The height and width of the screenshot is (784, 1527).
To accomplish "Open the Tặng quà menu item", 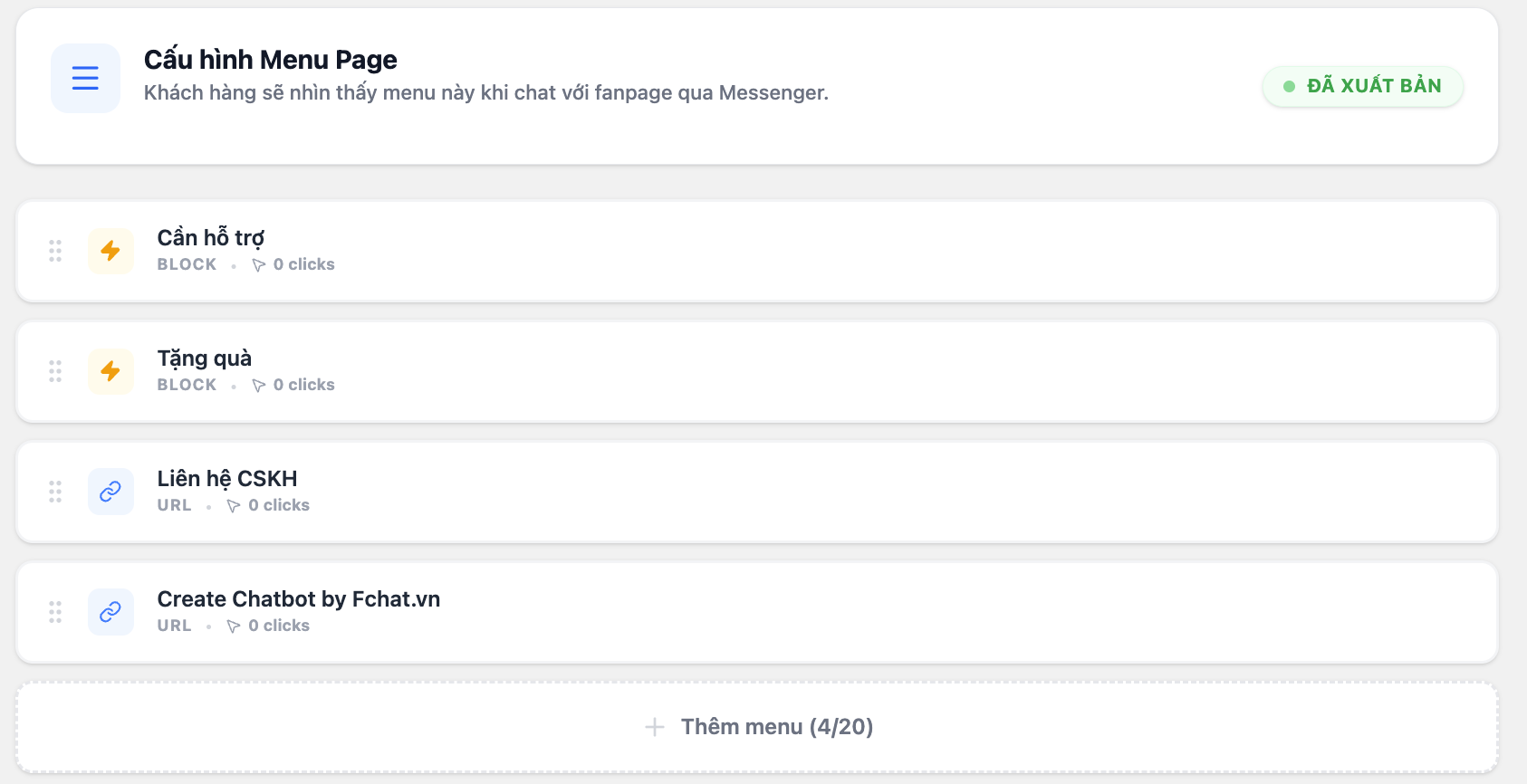I will click(204, 358).
